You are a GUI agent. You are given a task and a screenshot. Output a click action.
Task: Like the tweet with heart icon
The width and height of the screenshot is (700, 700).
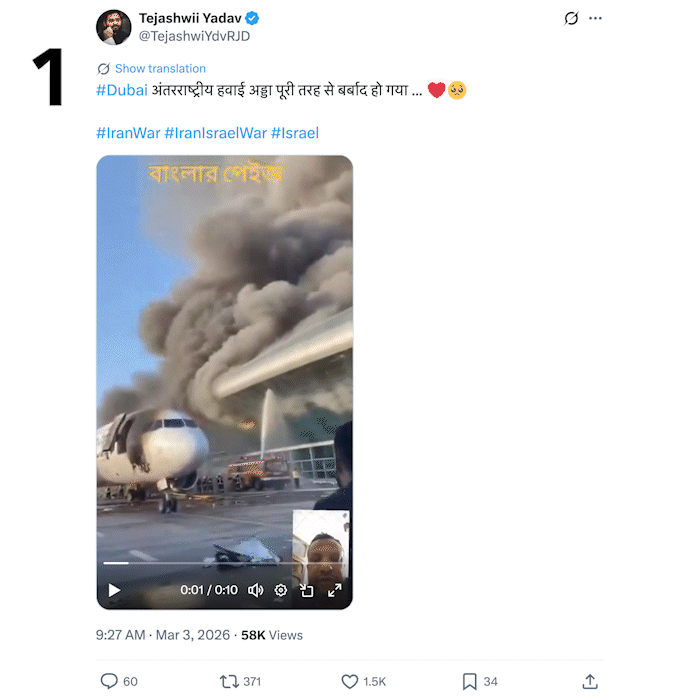point(349,681)
